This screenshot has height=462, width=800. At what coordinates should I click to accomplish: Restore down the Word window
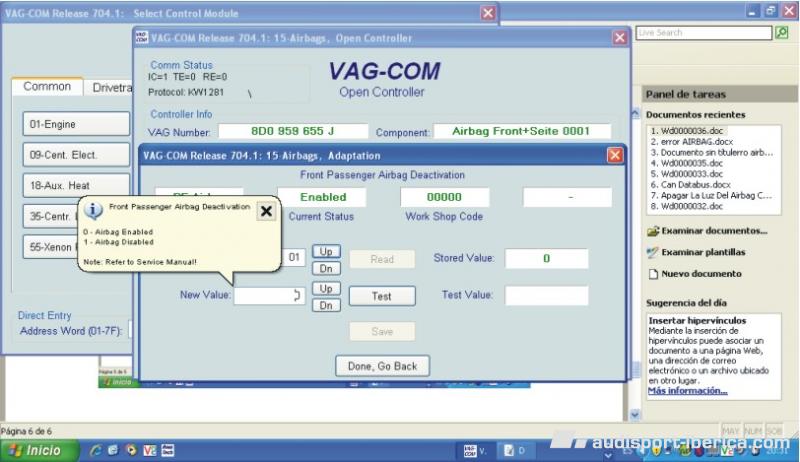click(770, 11)
